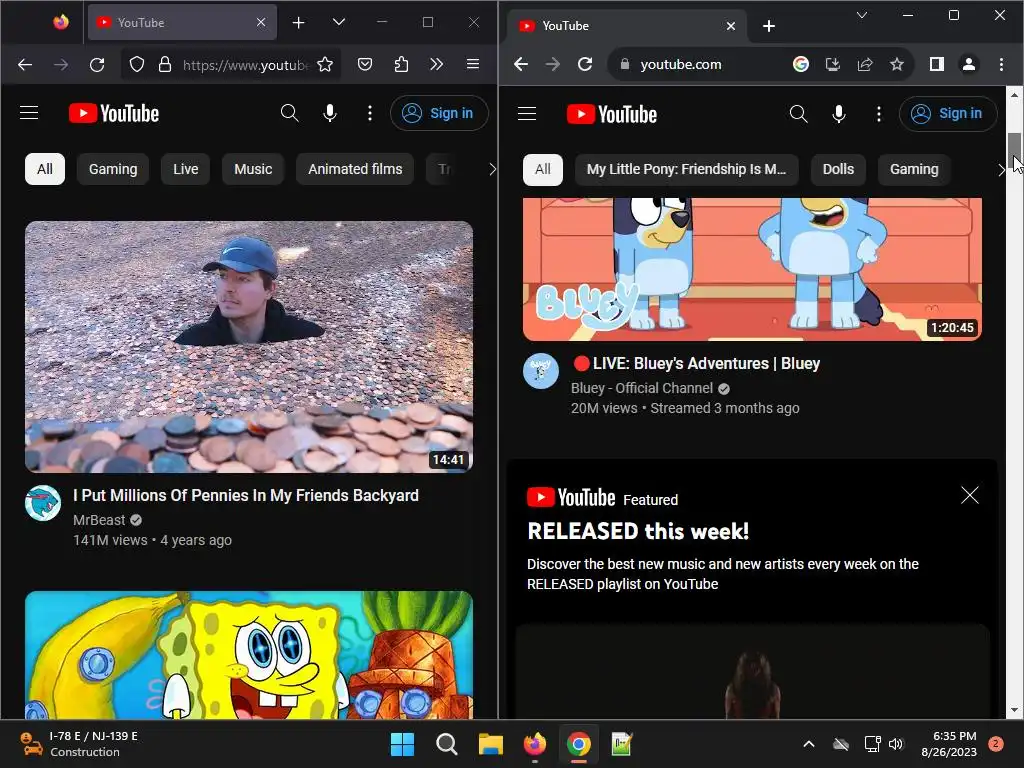Select the YouTube tab in Firefox

point(182,22)
